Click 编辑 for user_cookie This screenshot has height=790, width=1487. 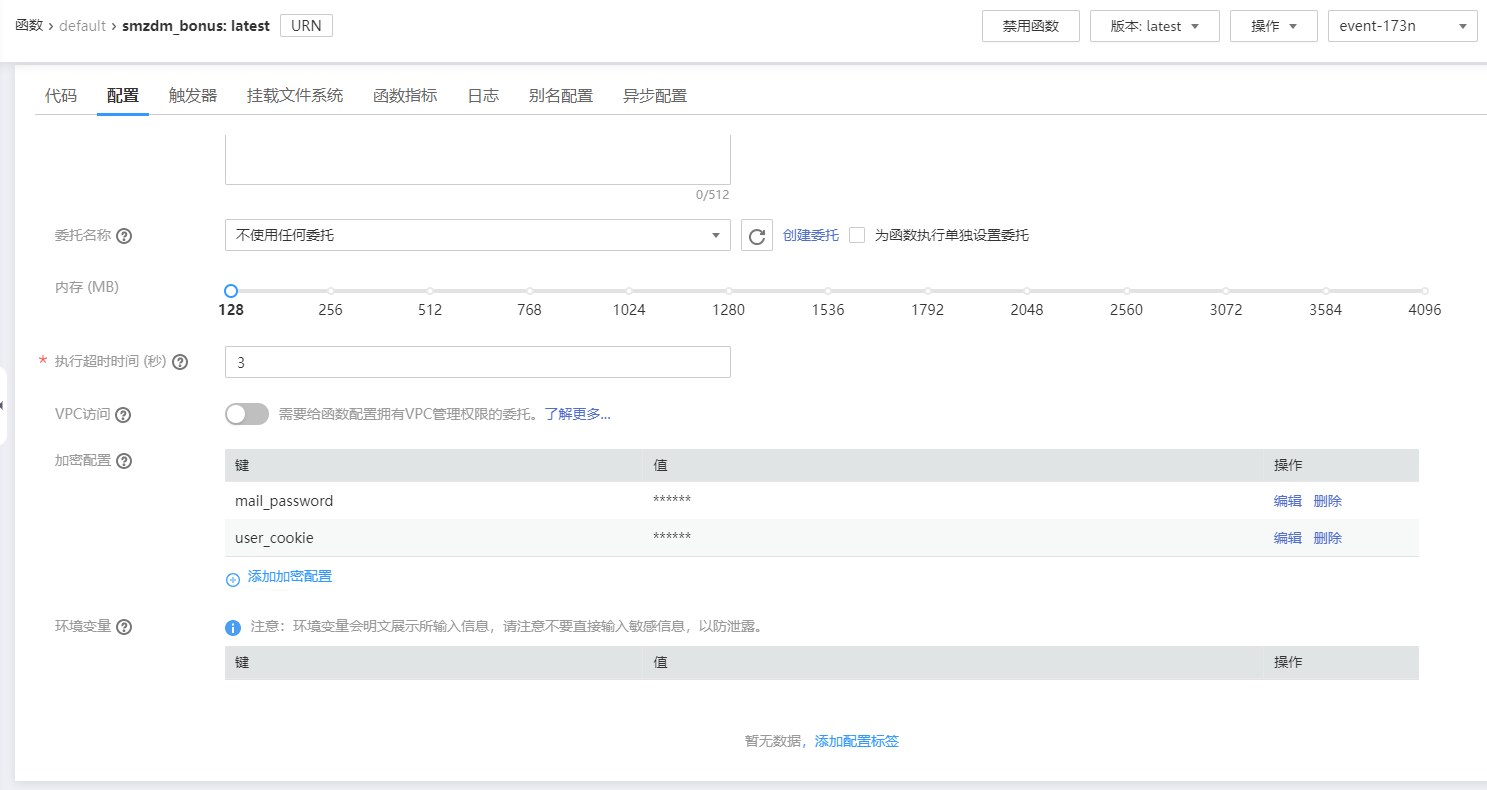point(1288,538)
